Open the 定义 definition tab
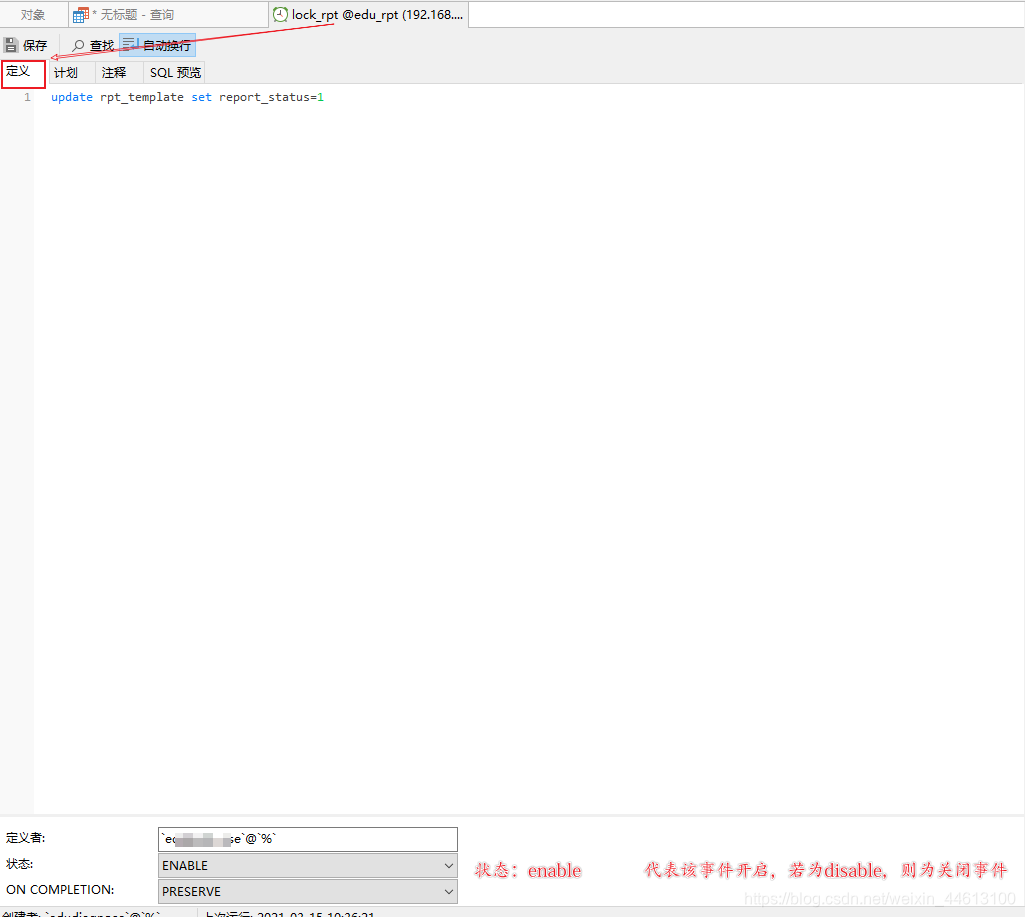 pos(23,73)
